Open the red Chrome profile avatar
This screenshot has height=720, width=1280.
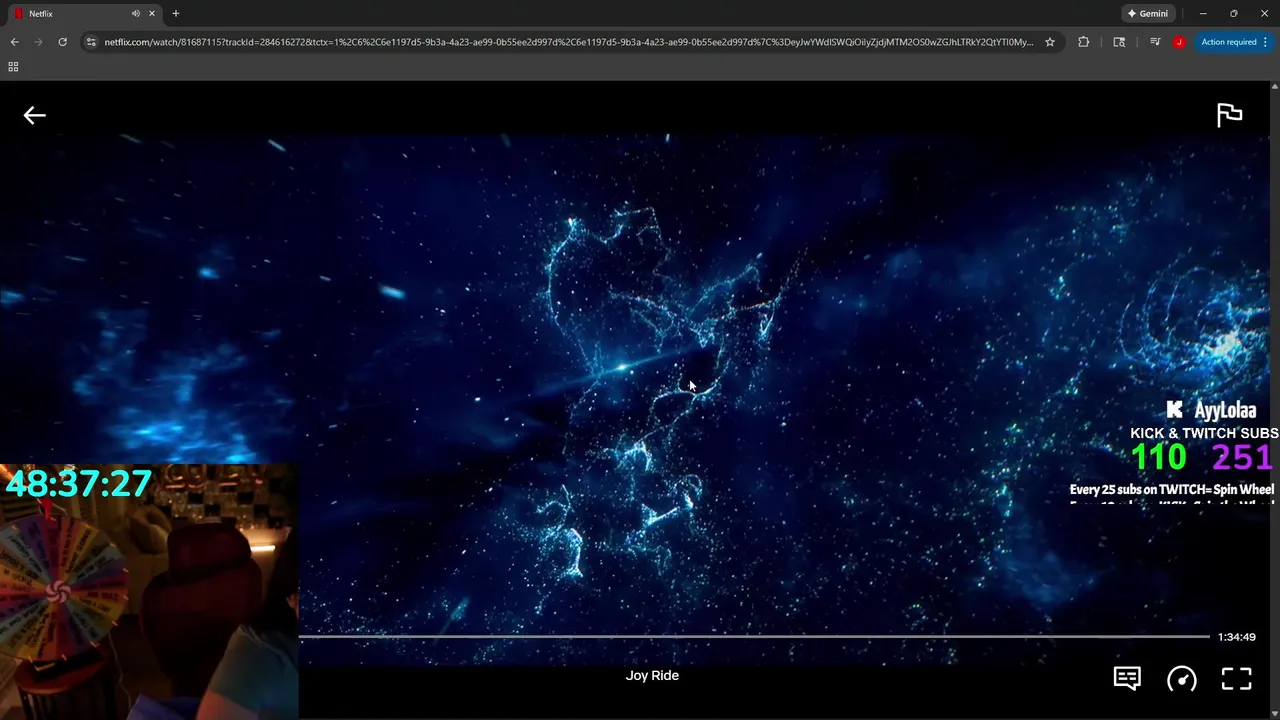(1179, 42)
